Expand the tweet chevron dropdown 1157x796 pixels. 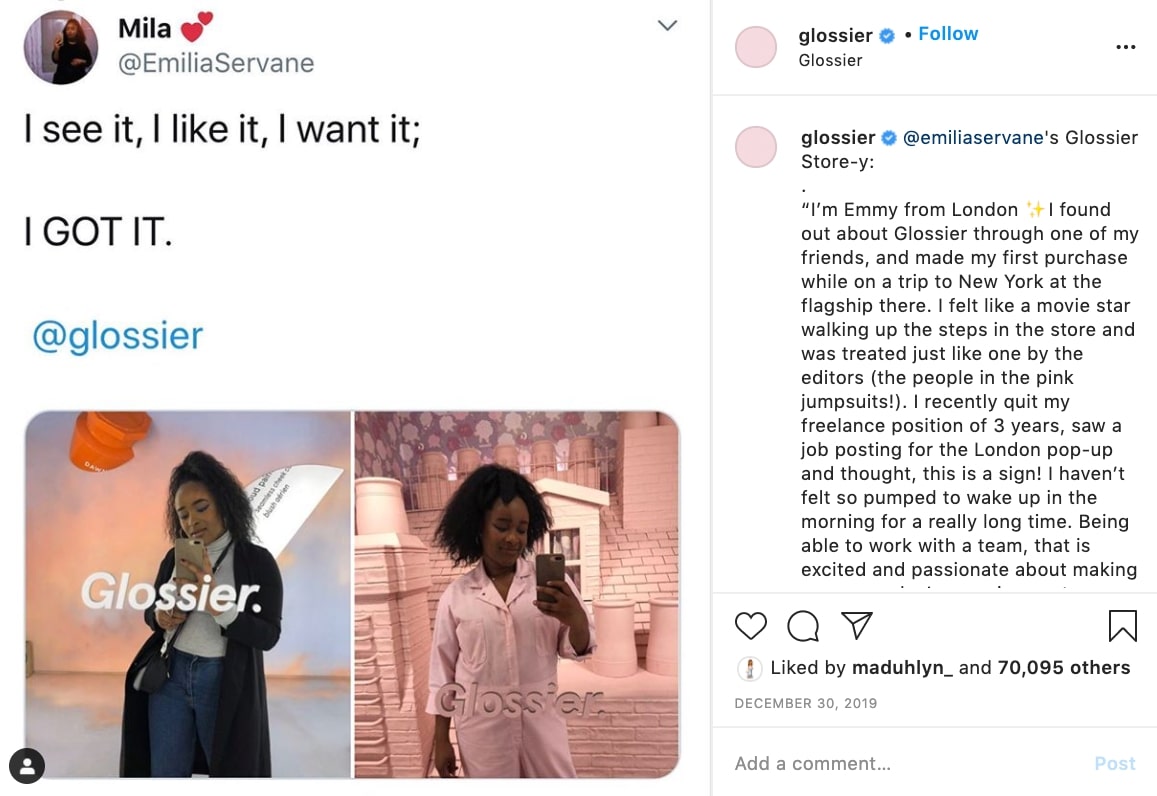pyautogui.click(x=667, y=26)
